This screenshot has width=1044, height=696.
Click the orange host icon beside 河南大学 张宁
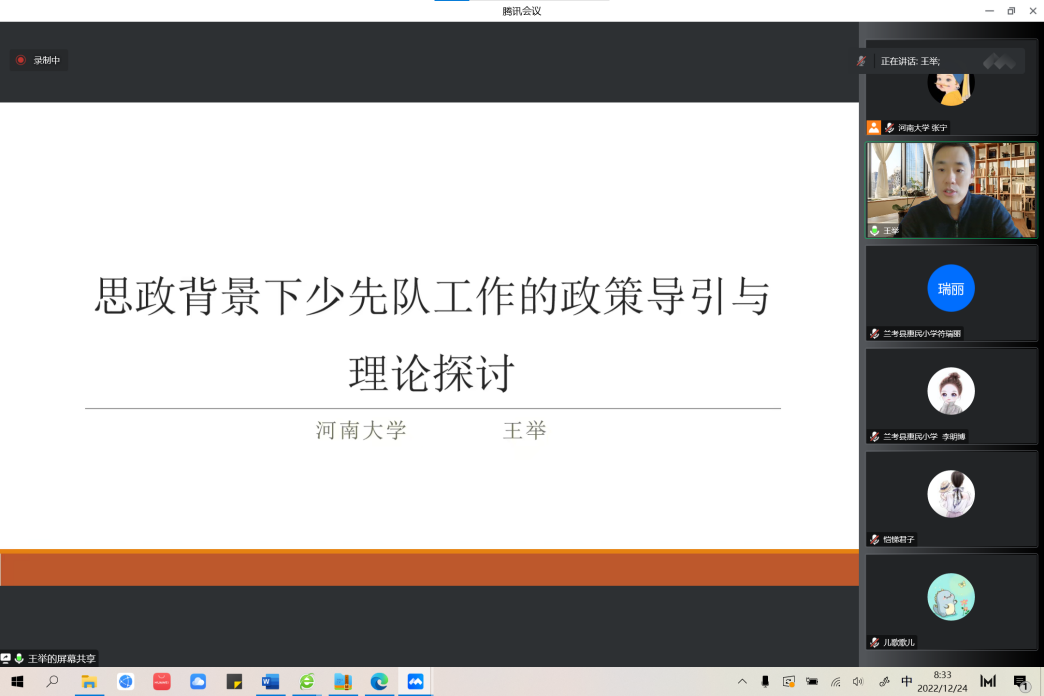tap(874, 127)
